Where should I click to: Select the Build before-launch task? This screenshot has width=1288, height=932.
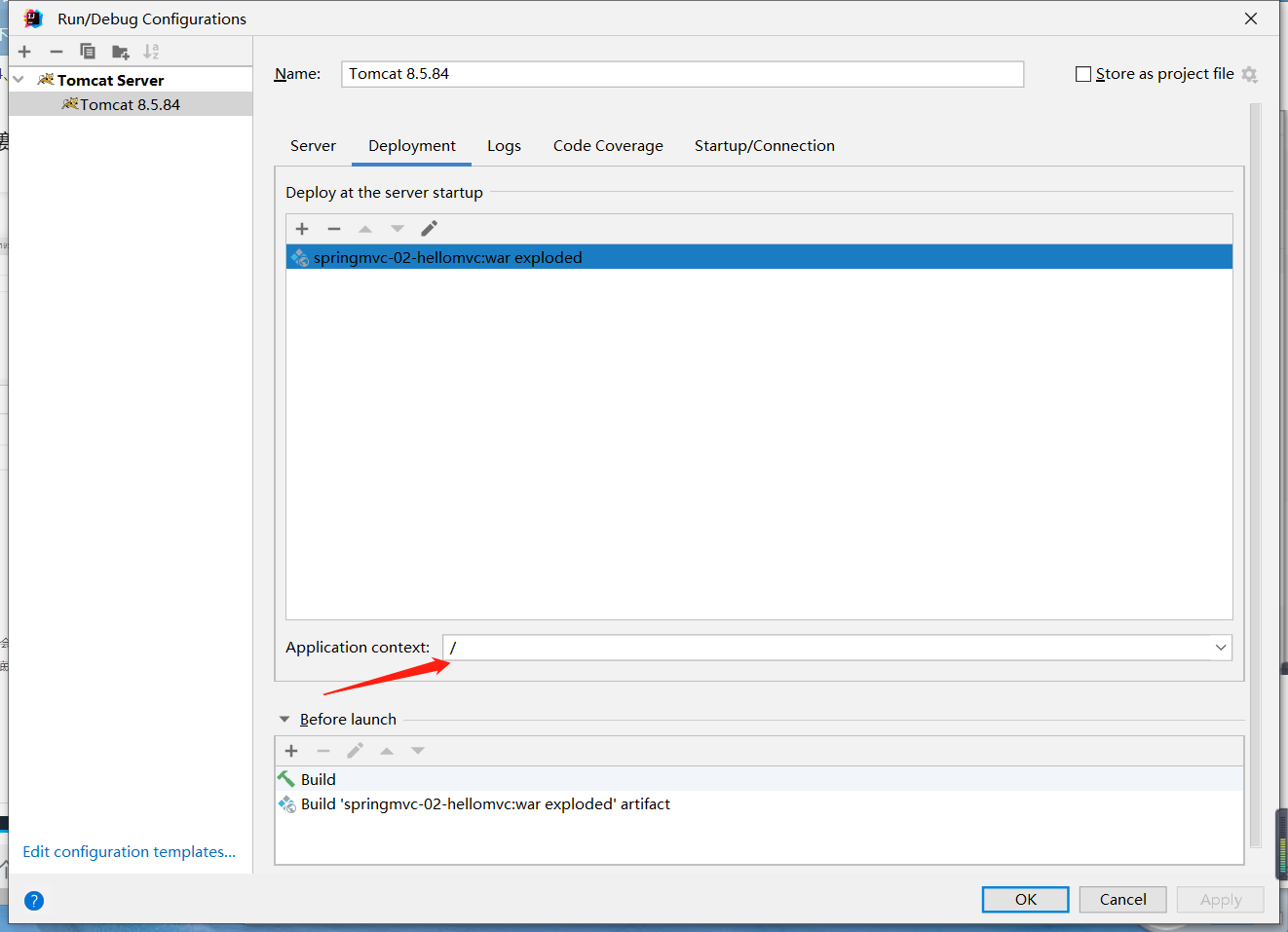(x=759, y=779)
